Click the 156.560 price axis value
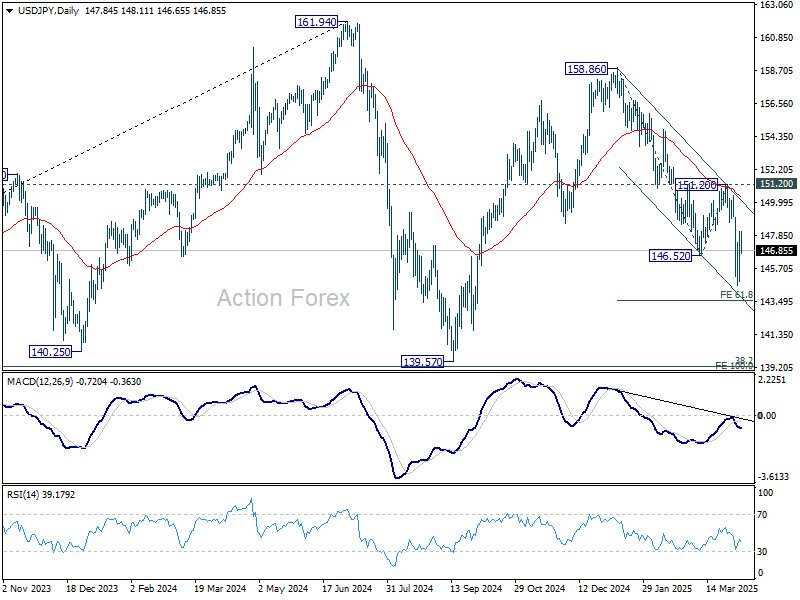Viewport: 800px width, 600px height. coord(776,104)
